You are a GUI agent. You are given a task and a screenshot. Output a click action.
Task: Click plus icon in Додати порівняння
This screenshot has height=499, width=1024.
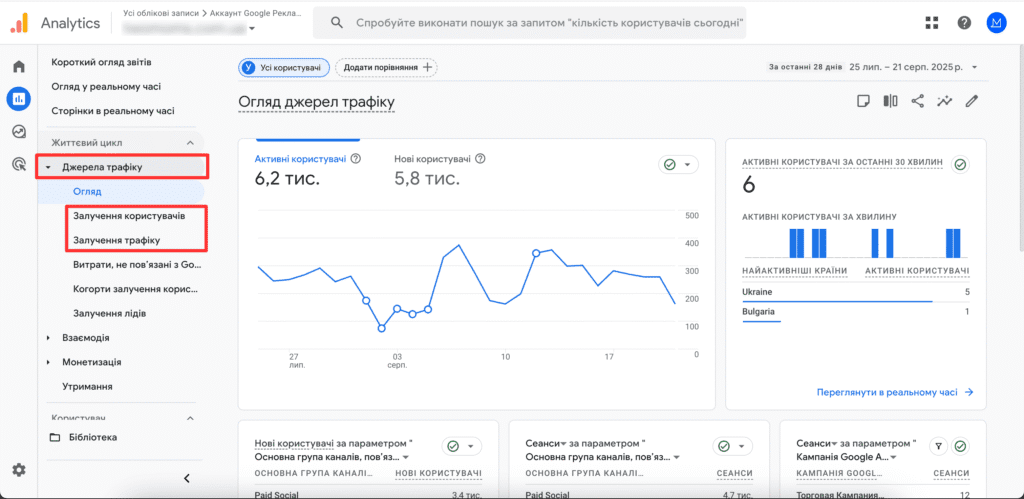point(428,67)
